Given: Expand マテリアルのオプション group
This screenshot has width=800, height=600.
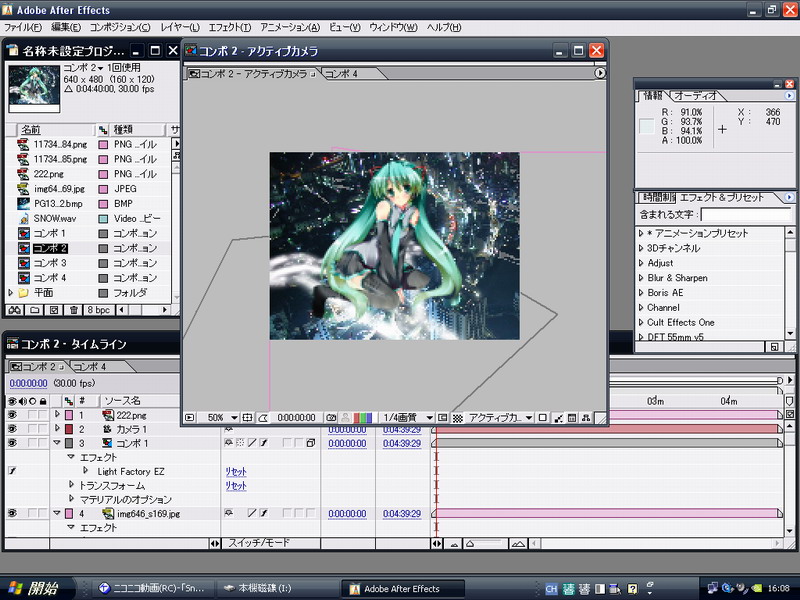Looking at the screenshot, I should click(71, 498).
